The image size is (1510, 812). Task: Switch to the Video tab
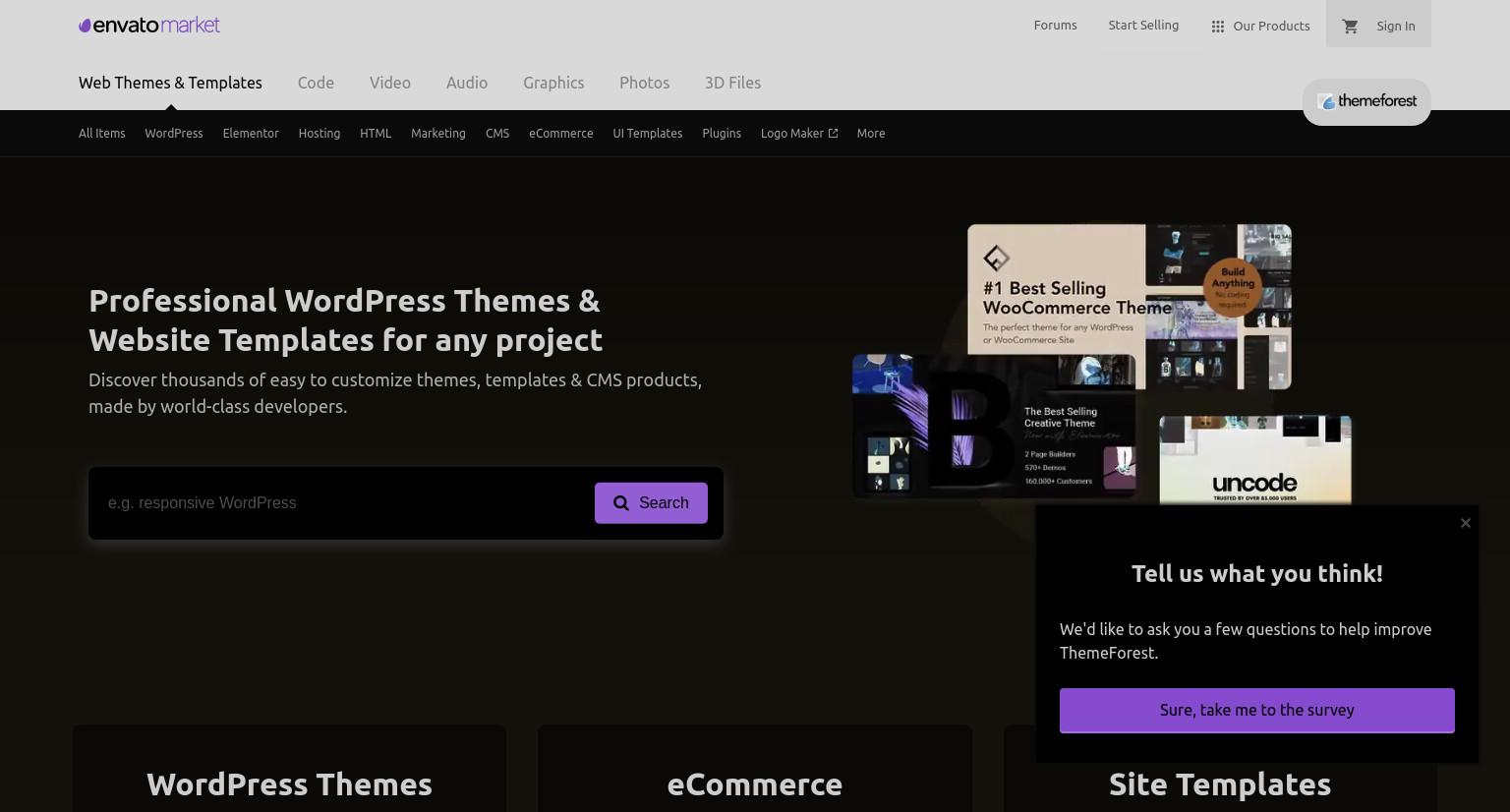tap(390, 83)
